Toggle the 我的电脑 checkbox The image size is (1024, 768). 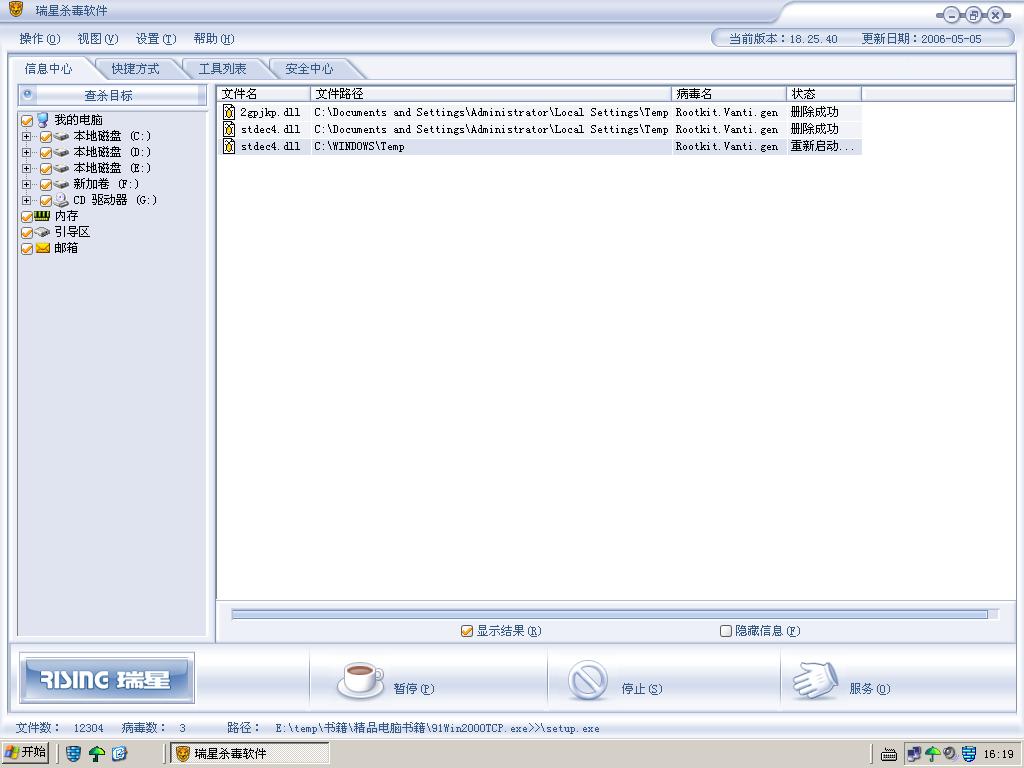click(27, 121)
